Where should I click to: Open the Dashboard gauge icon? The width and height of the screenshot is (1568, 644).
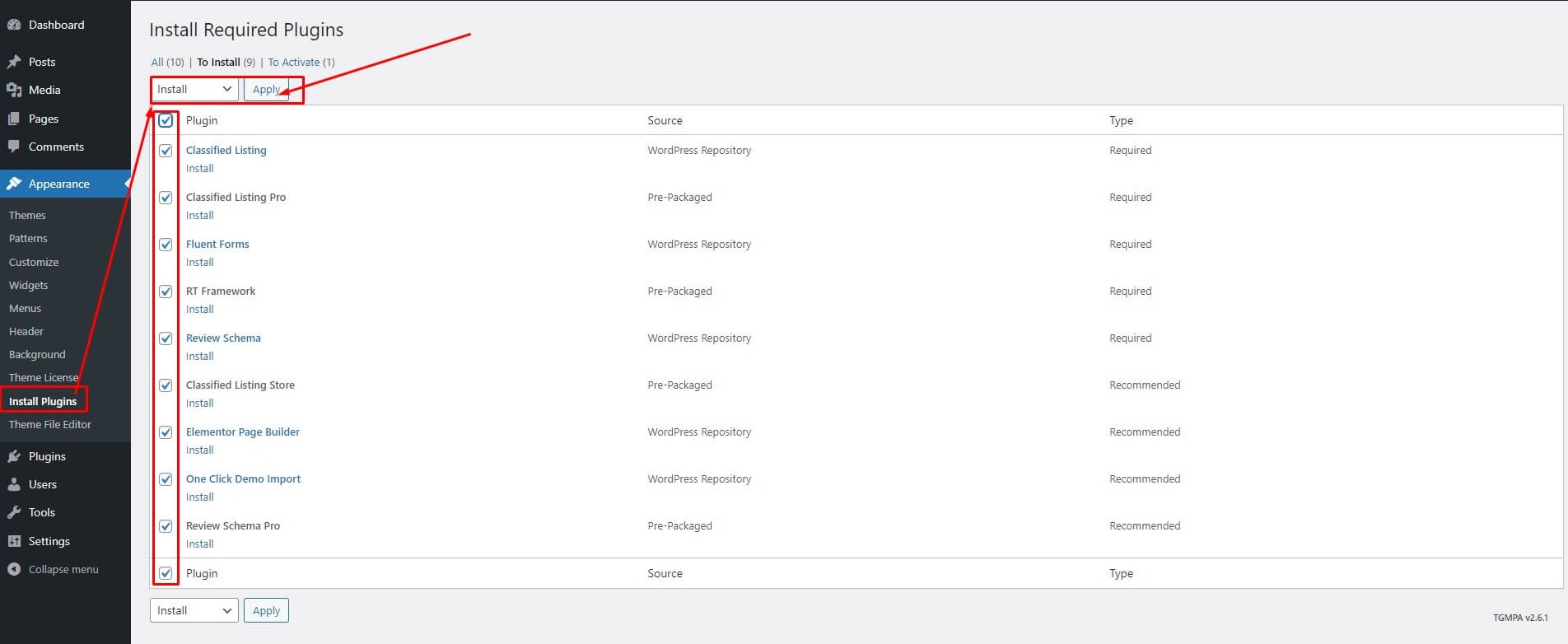[14, 25]
